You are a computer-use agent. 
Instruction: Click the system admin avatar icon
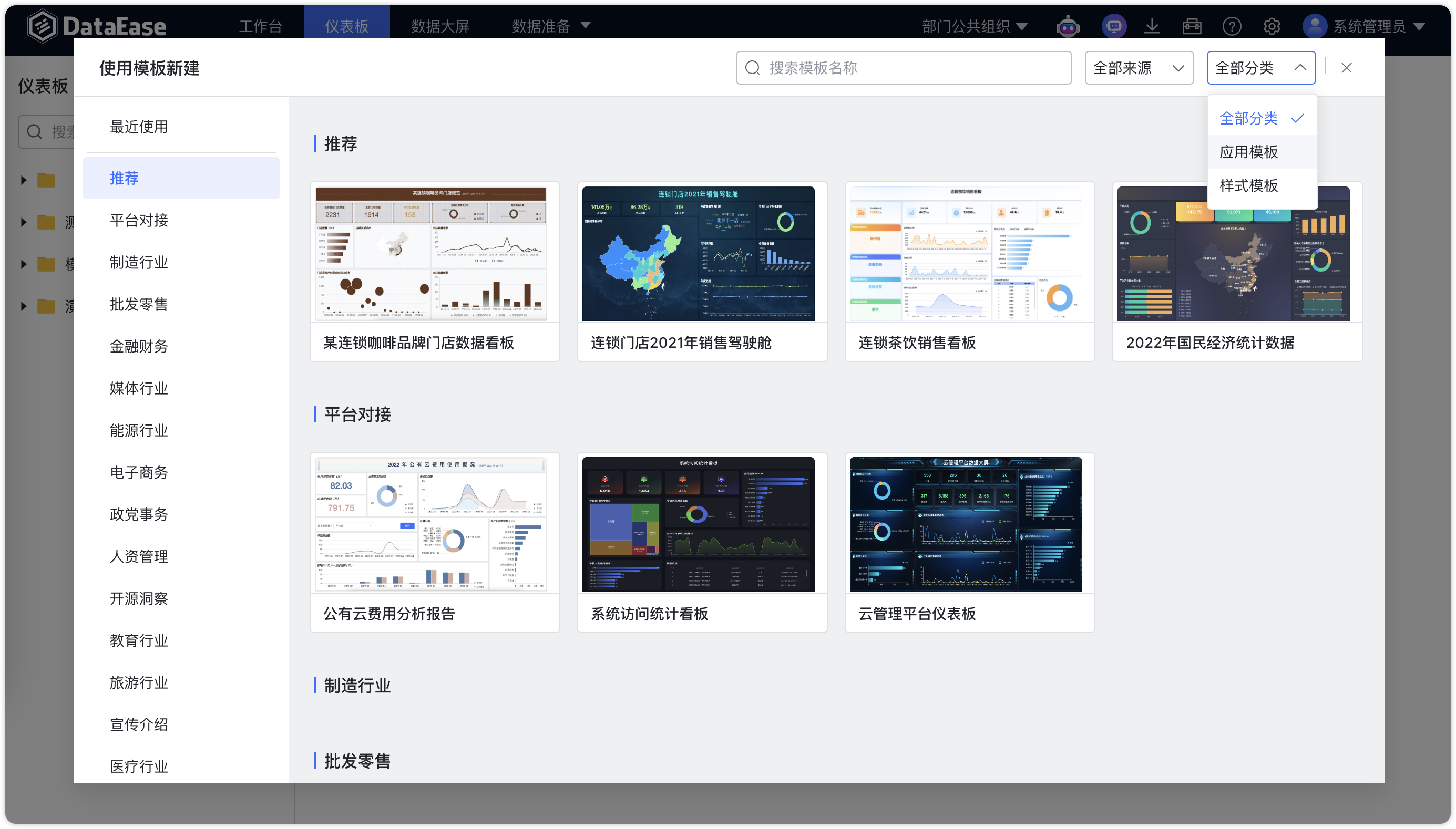pyautogui.click(x=1314, y=26)
